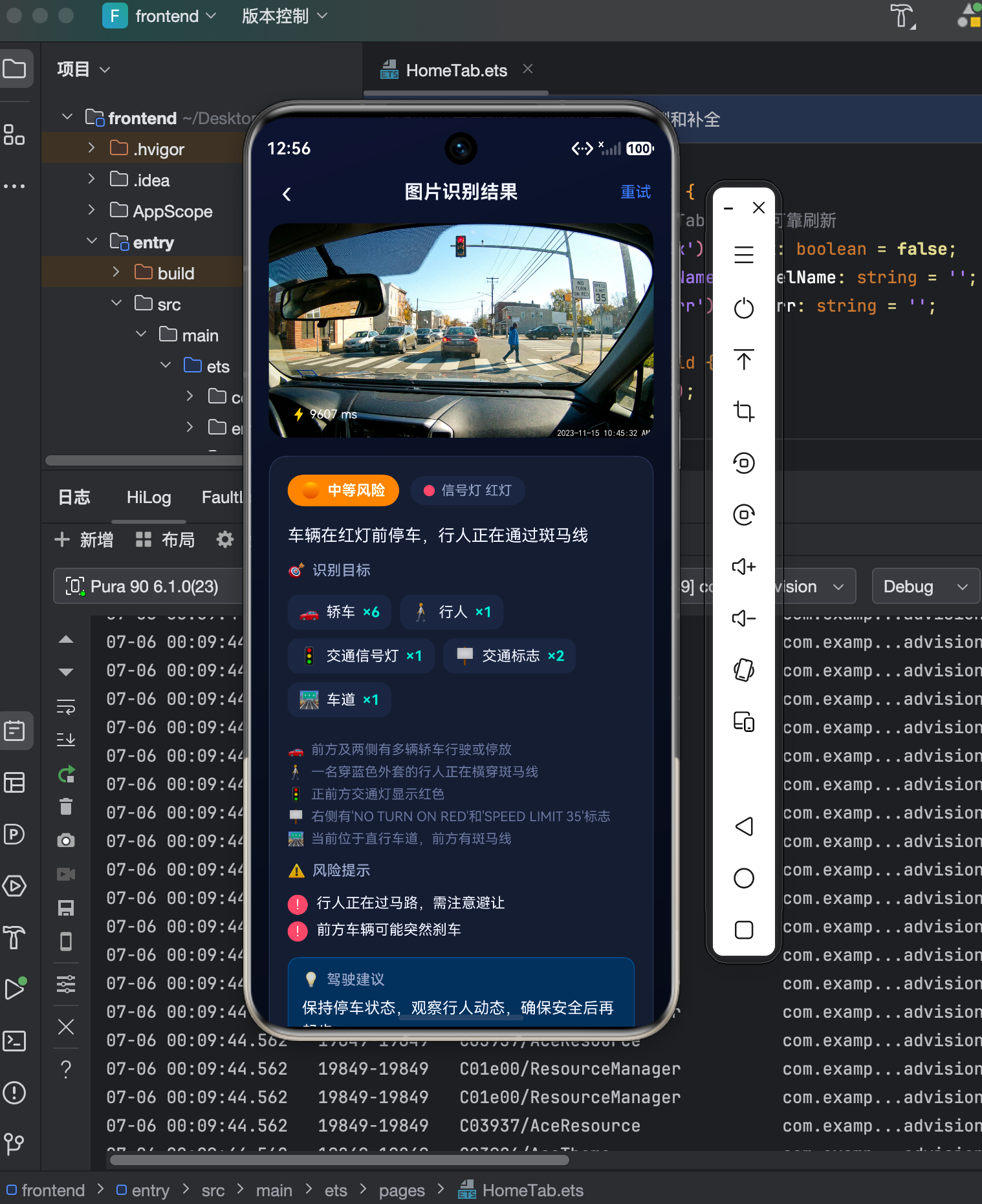Click the log filter sliders icon

(66, 984)
